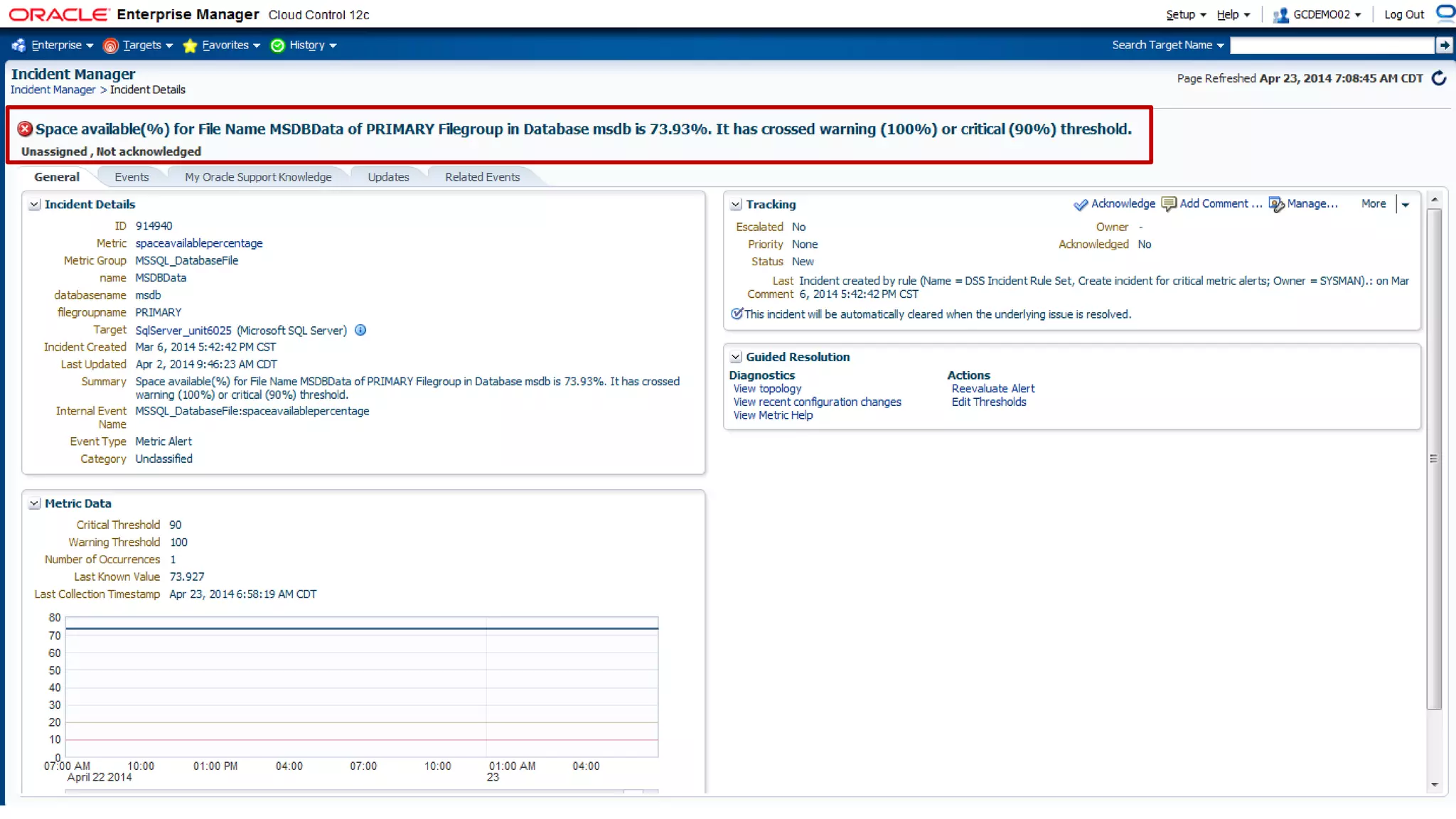
Task: Click the Metric Group MSSQL_DatabaseFile value
Action: pyautogui.click(x=187, y=261)
